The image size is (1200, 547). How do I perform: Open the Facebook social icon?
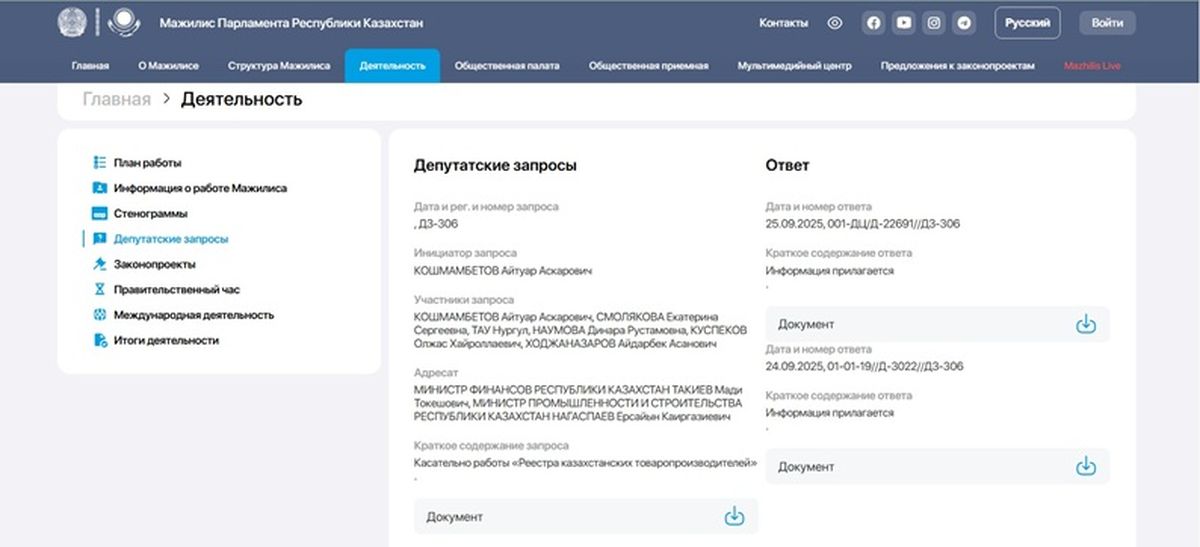[x=874, y=22]
